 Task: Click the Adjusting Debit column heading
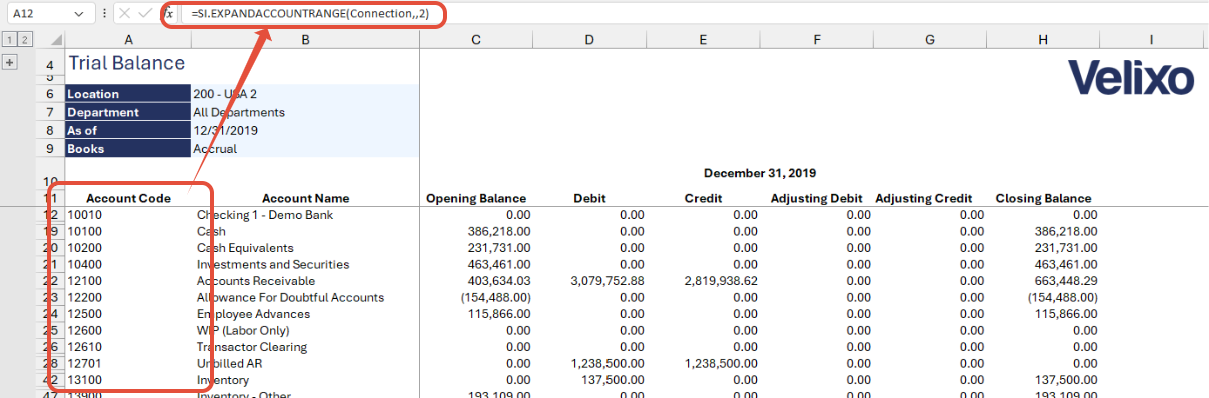click(817, 198)
